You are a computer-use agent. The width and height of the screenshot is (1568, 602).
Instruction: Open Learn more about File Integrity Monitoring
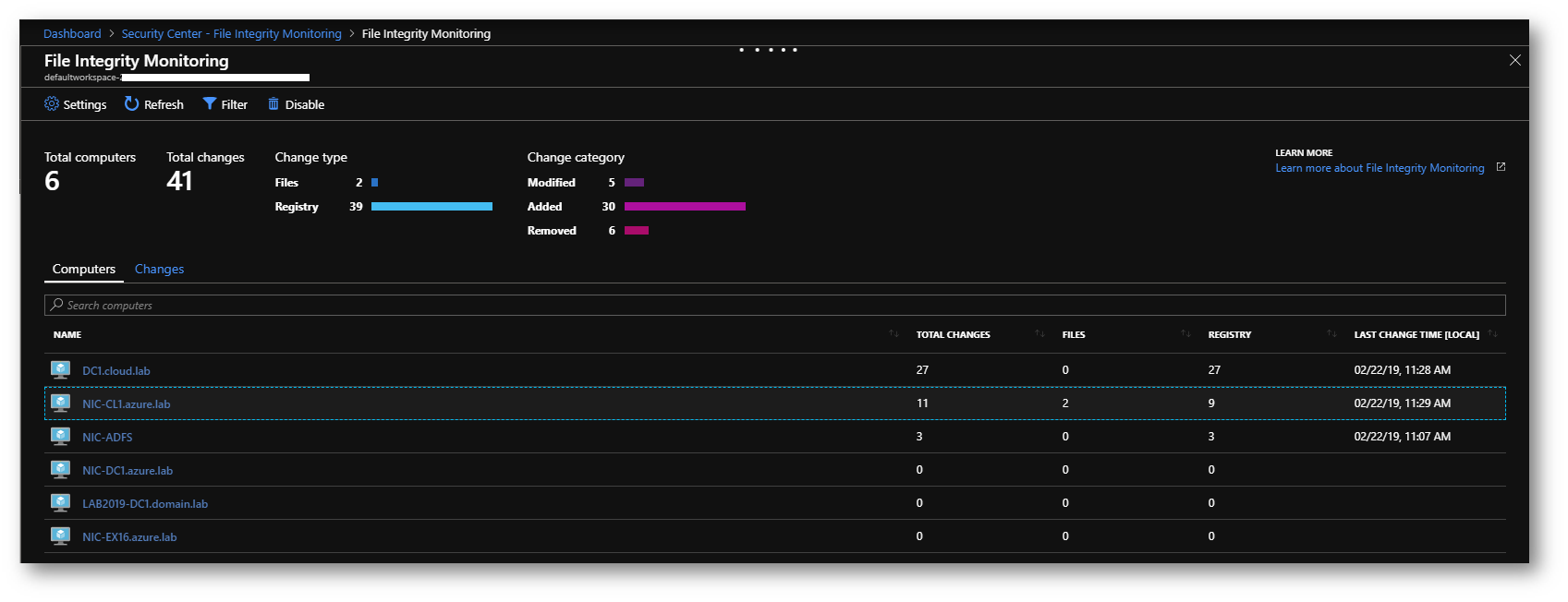click(x=1380, y=168)
